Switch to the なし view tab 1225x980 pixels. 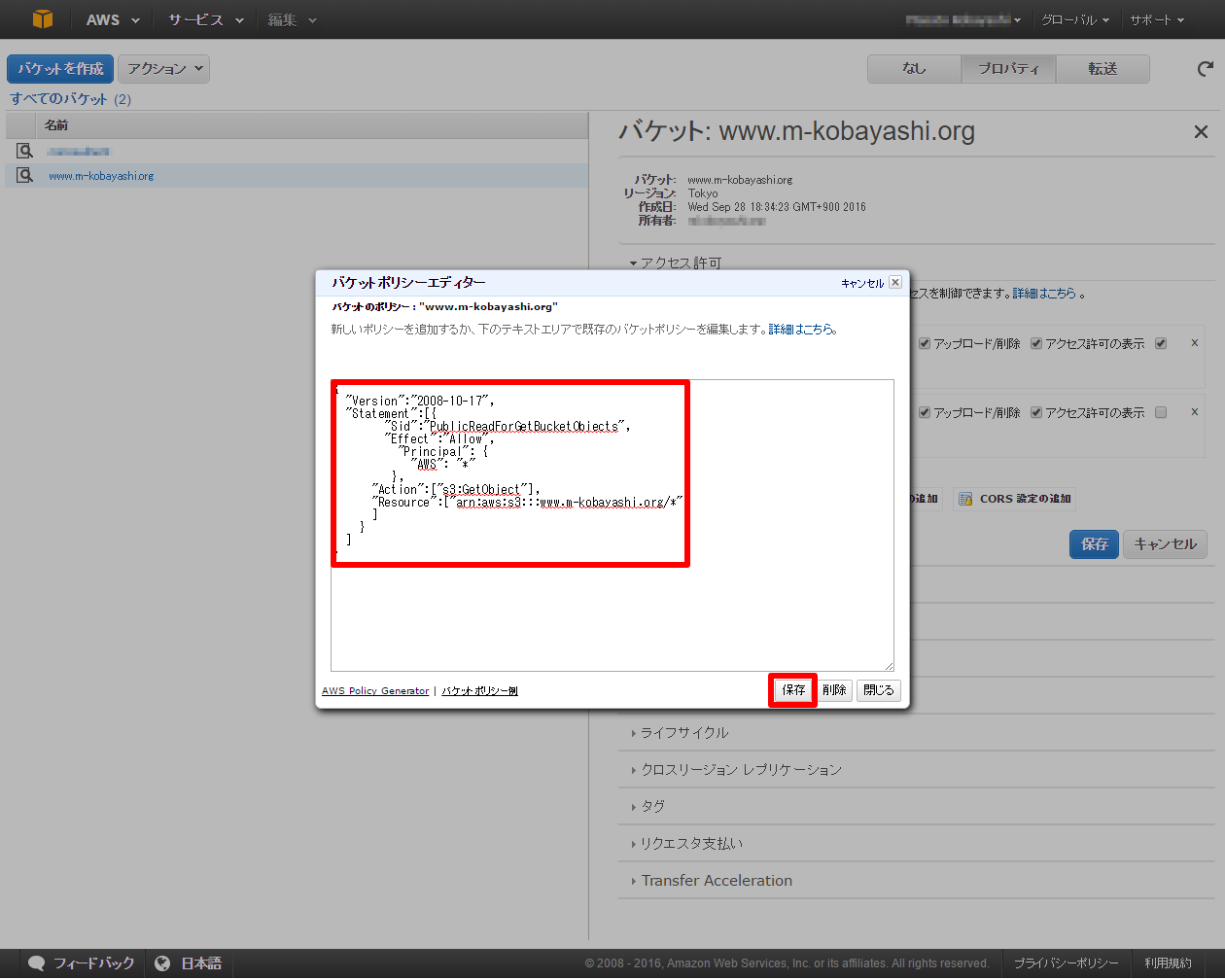click(914, 68)
